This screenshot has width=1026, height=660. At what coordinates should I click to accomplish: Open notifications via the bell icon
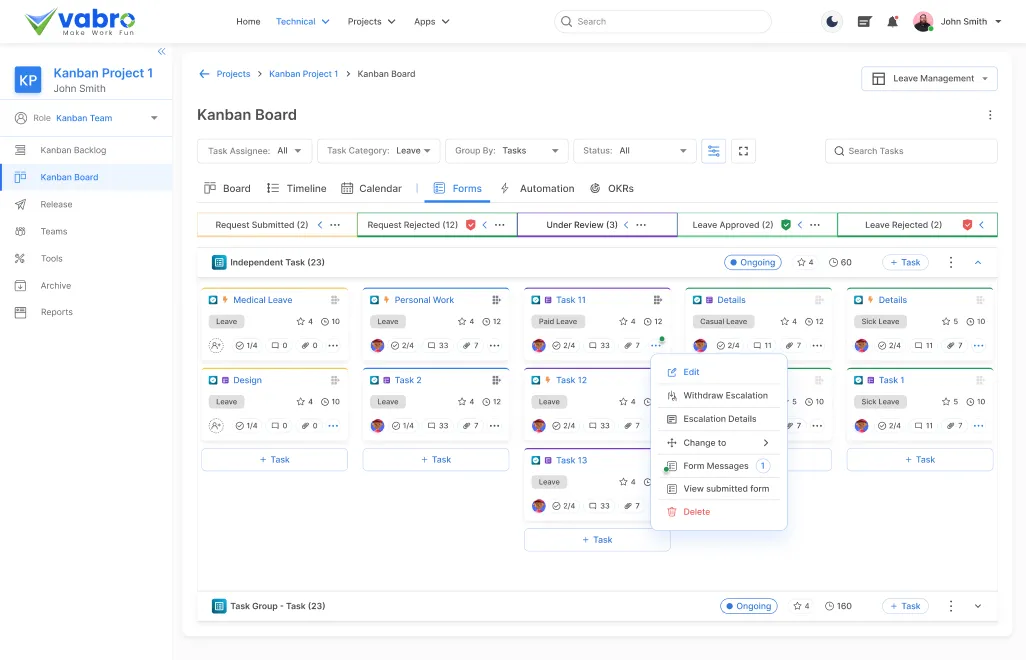892,20
